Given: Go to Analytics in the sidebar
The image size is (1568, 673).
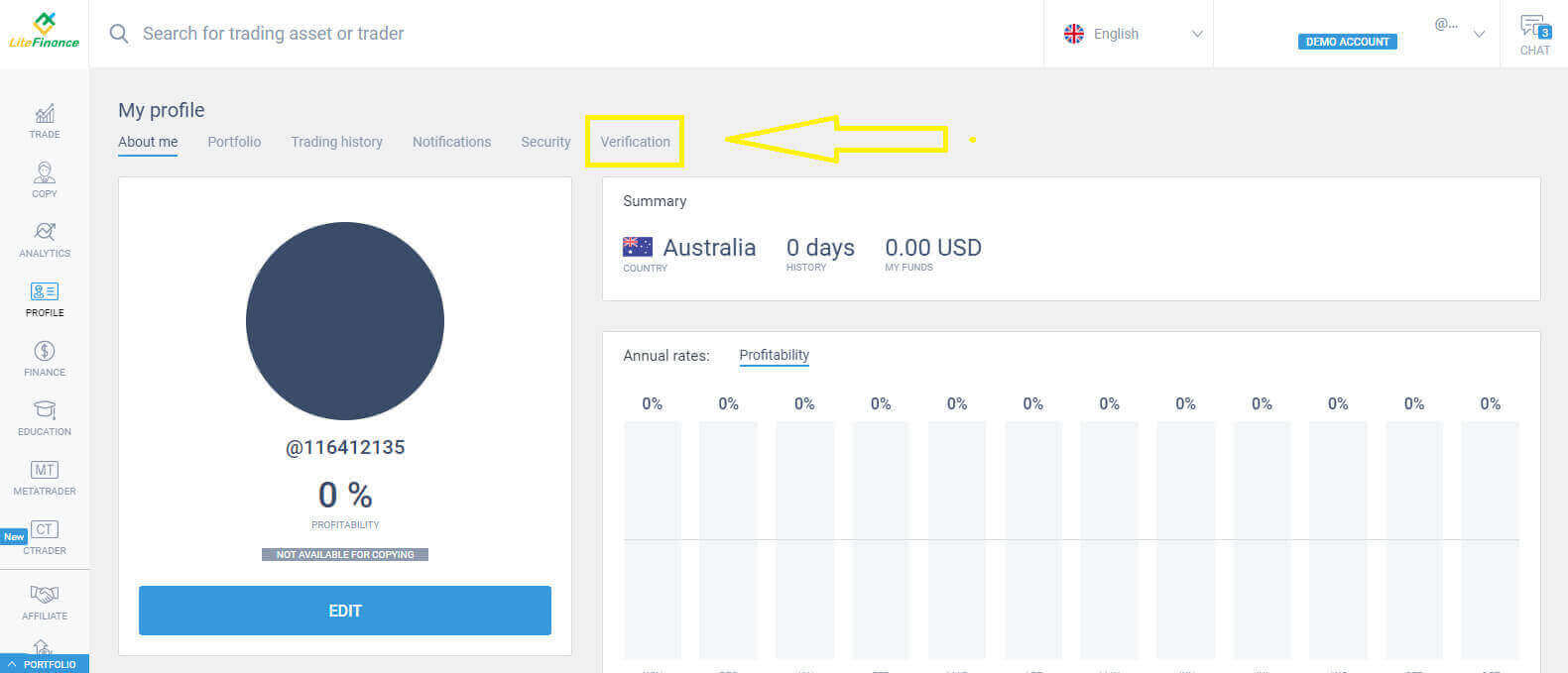Looking at the screenshot, I should click(45, 239).
